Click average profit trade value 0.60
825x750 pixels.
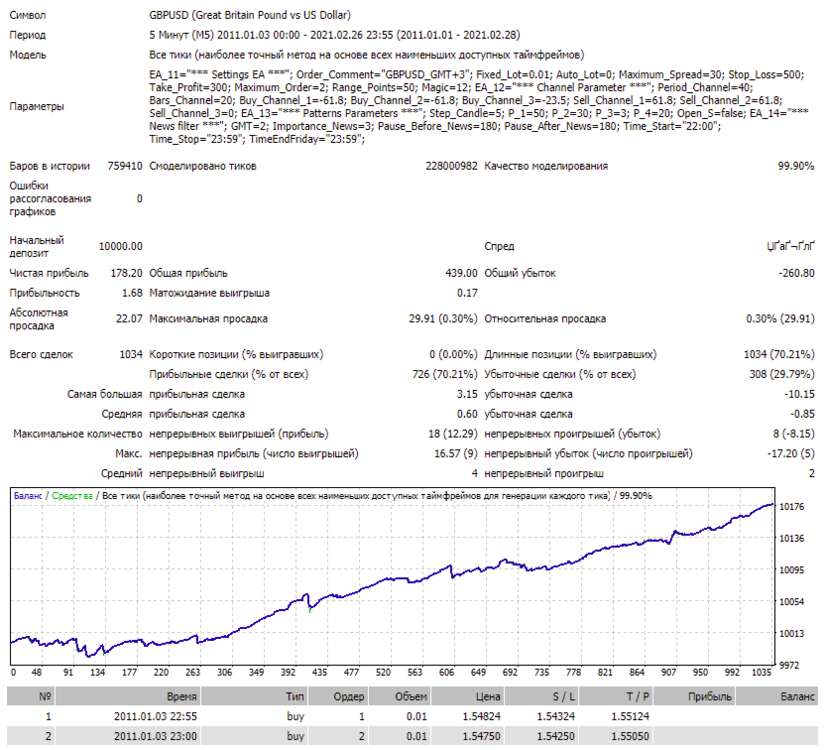tap(467, 414)
